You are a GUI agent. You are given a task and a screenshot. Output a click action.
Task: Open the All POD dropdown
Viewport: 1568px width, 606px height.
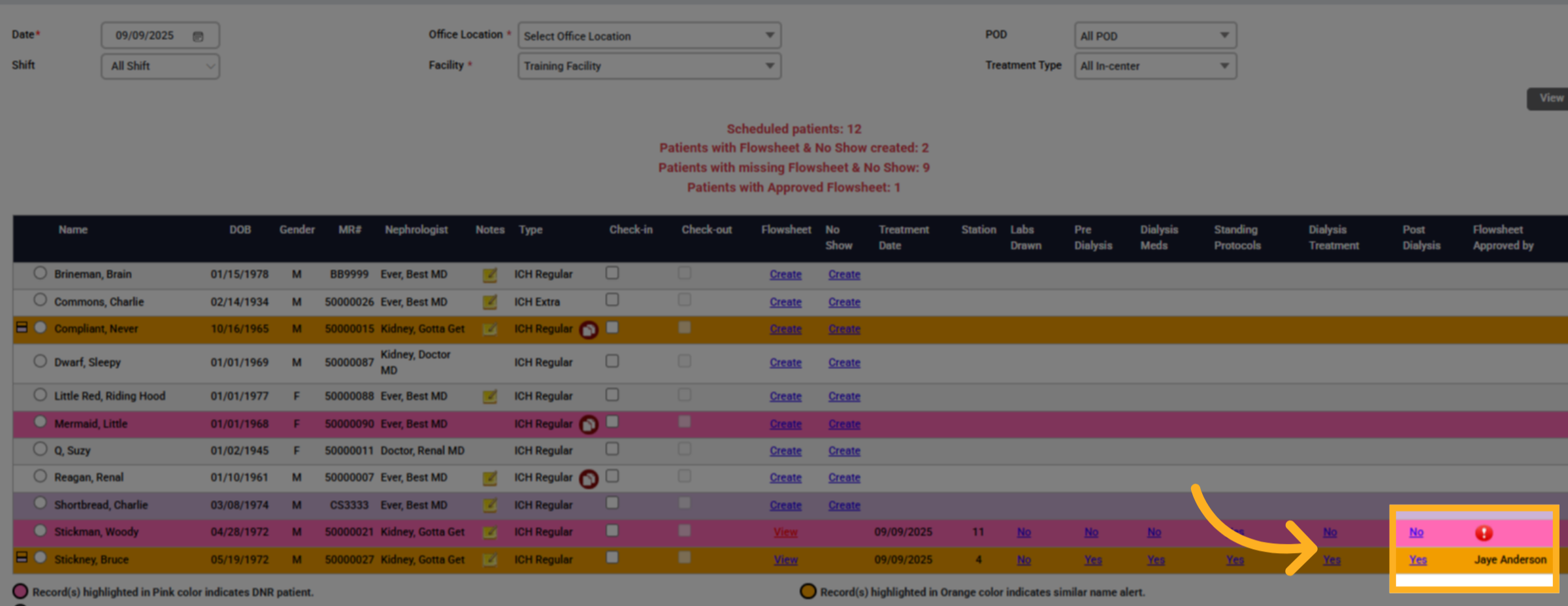[x=1155, y=35]
